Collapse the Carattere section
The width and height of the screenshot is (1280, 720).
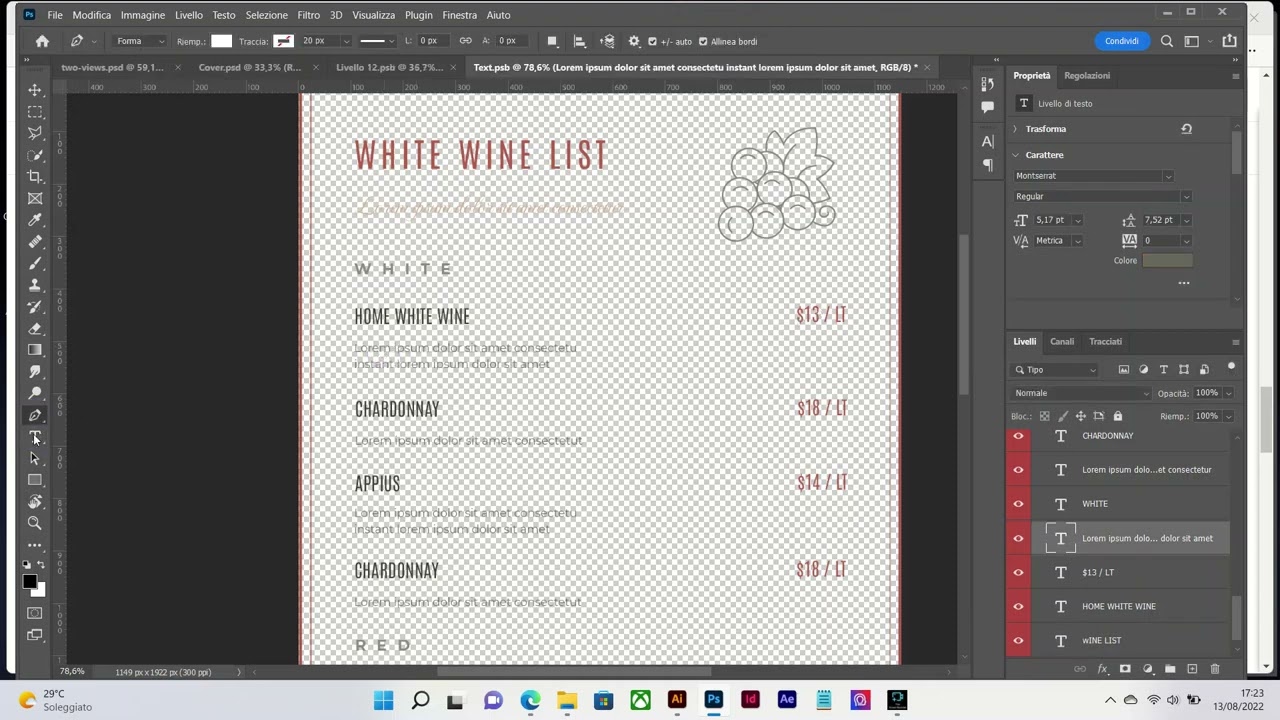coord(1016,155)
